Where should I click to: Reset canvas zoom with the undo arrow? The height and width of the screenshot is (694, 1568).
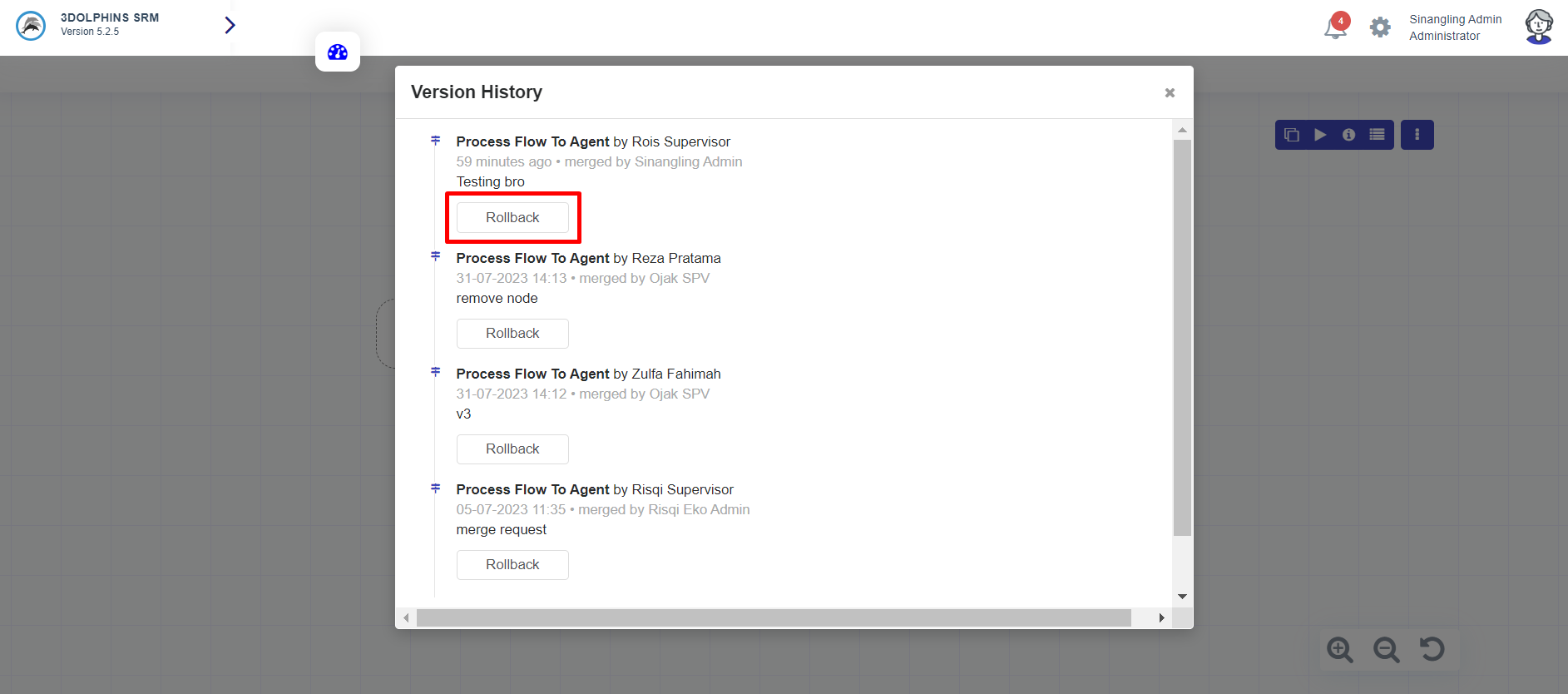1432,649
